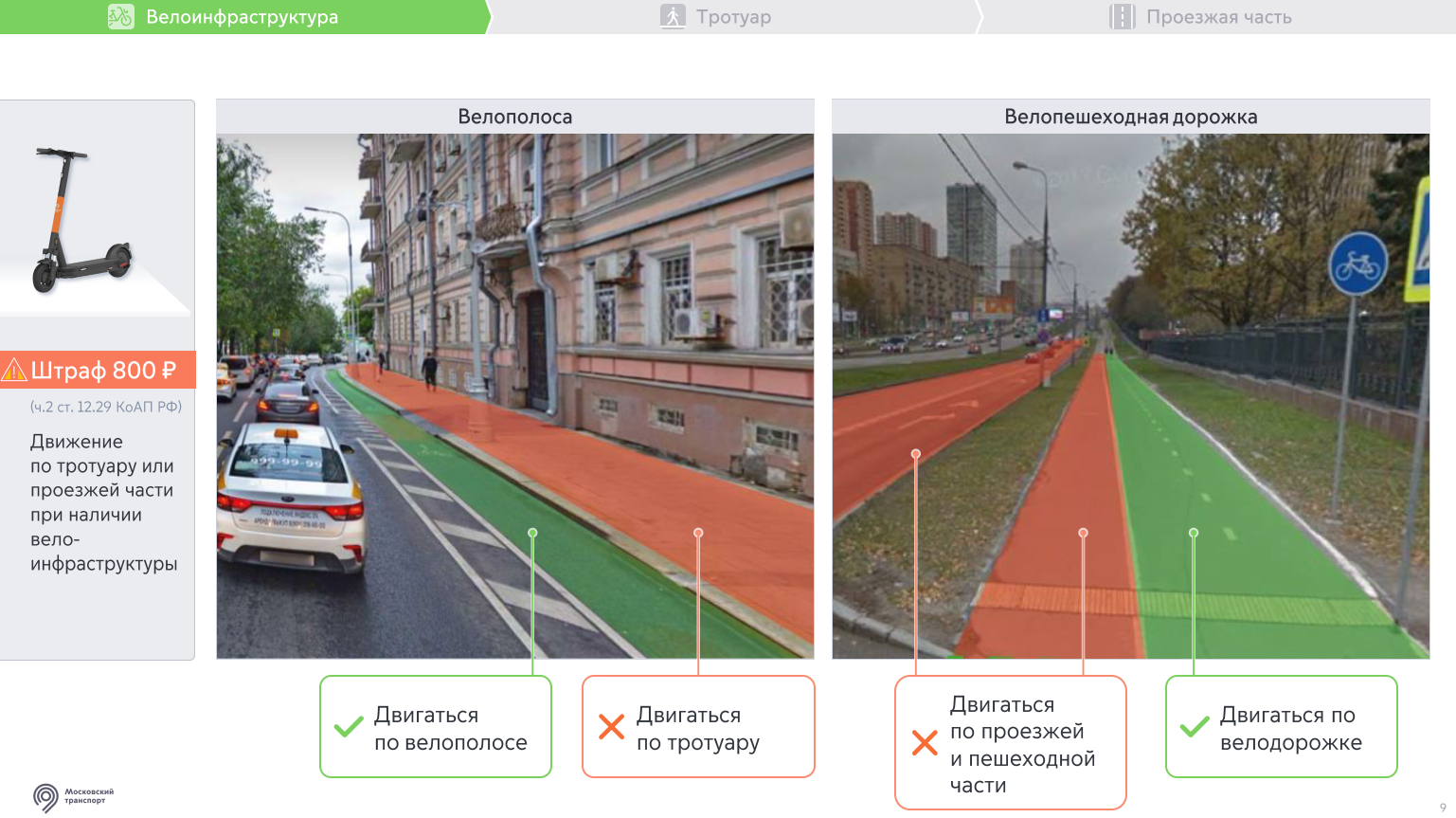Click the Двигаться по велодорожке callout box
Image resolution: width=1456 pixels, height=818 pixels.
click(1282, 727)
